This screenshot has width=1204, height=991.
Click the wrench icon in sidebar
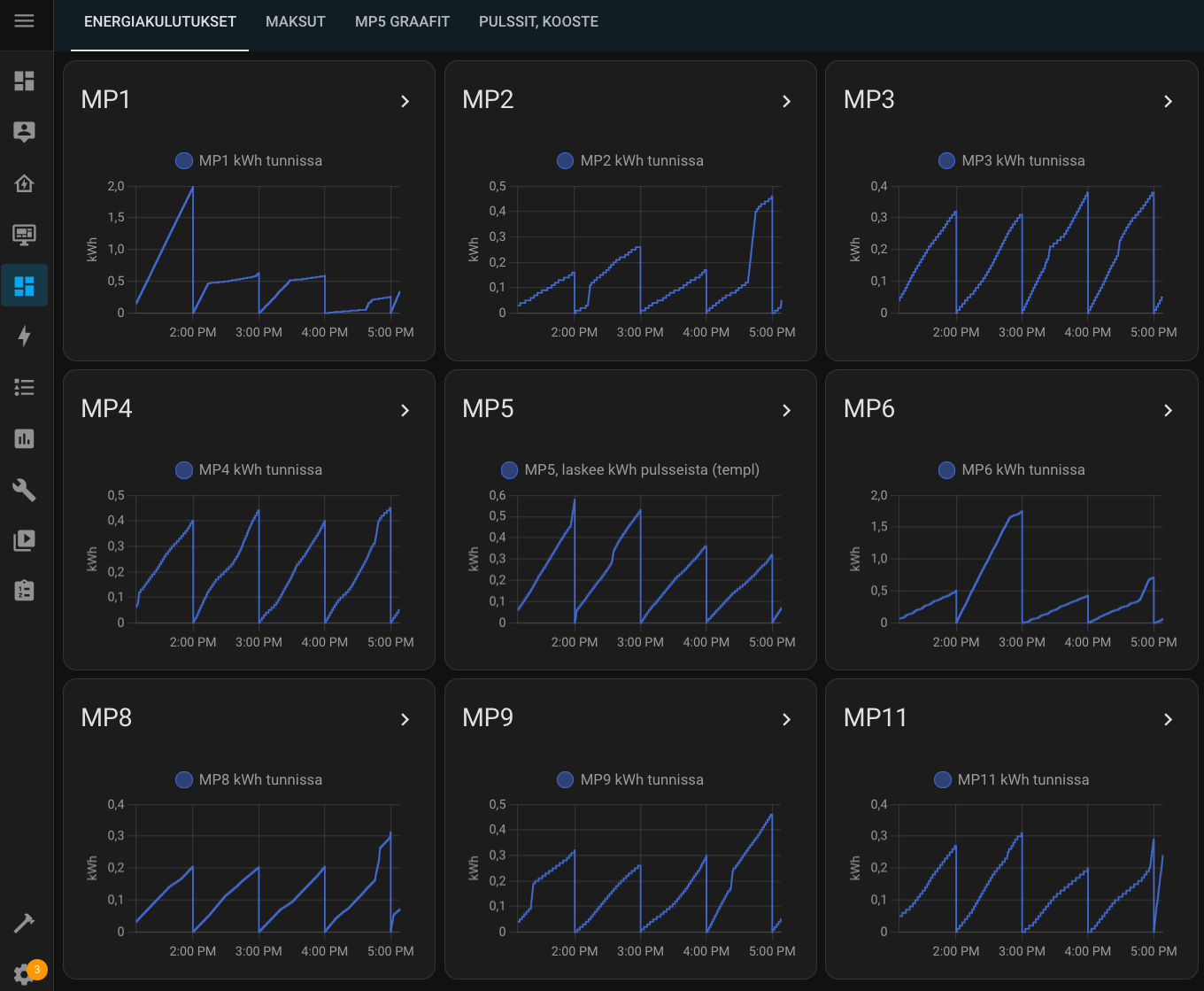(x=25, y=489)
